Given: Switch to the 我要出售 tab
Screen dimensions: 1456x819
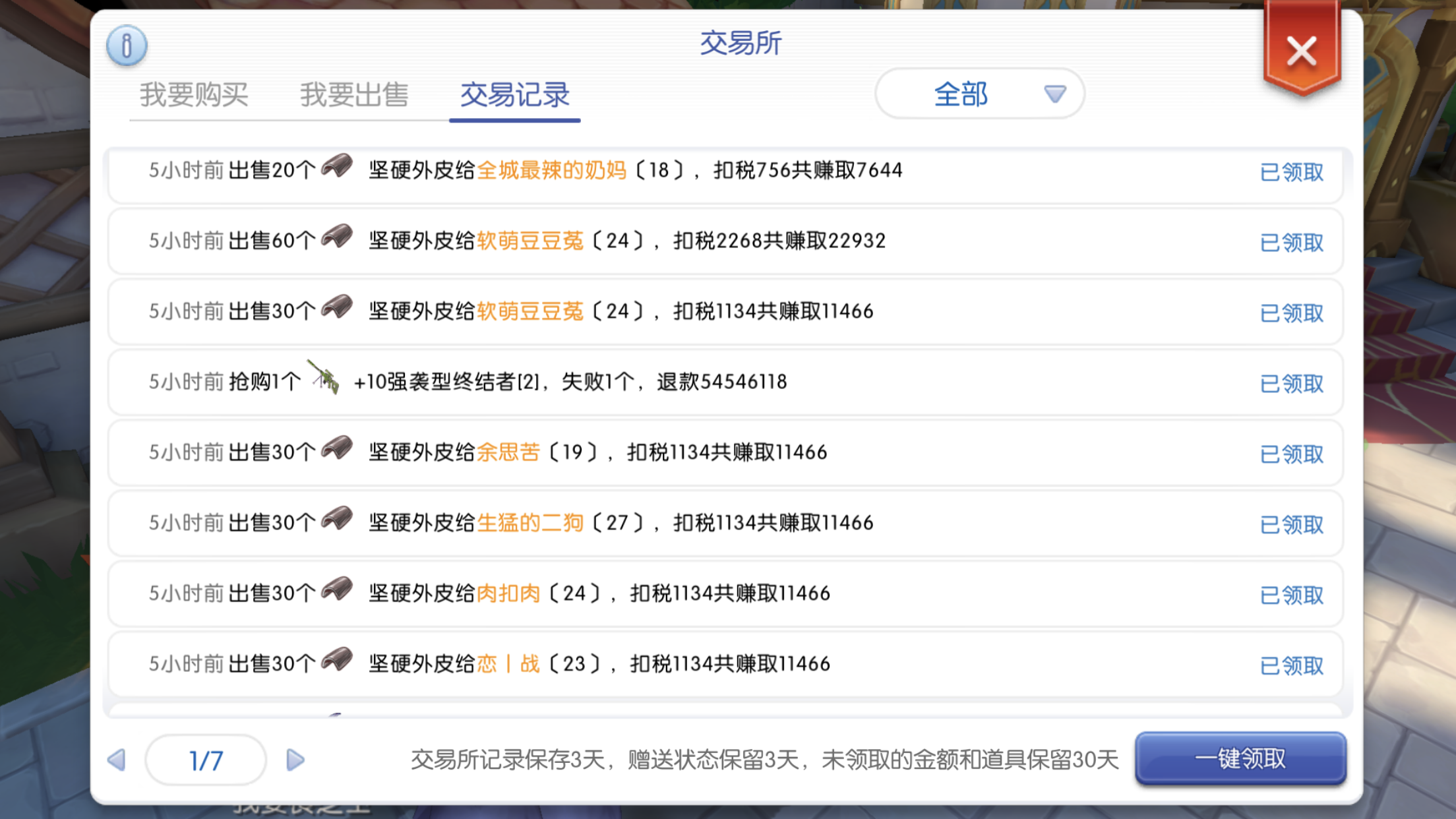Looking at the screenshot, I should 354,95.
